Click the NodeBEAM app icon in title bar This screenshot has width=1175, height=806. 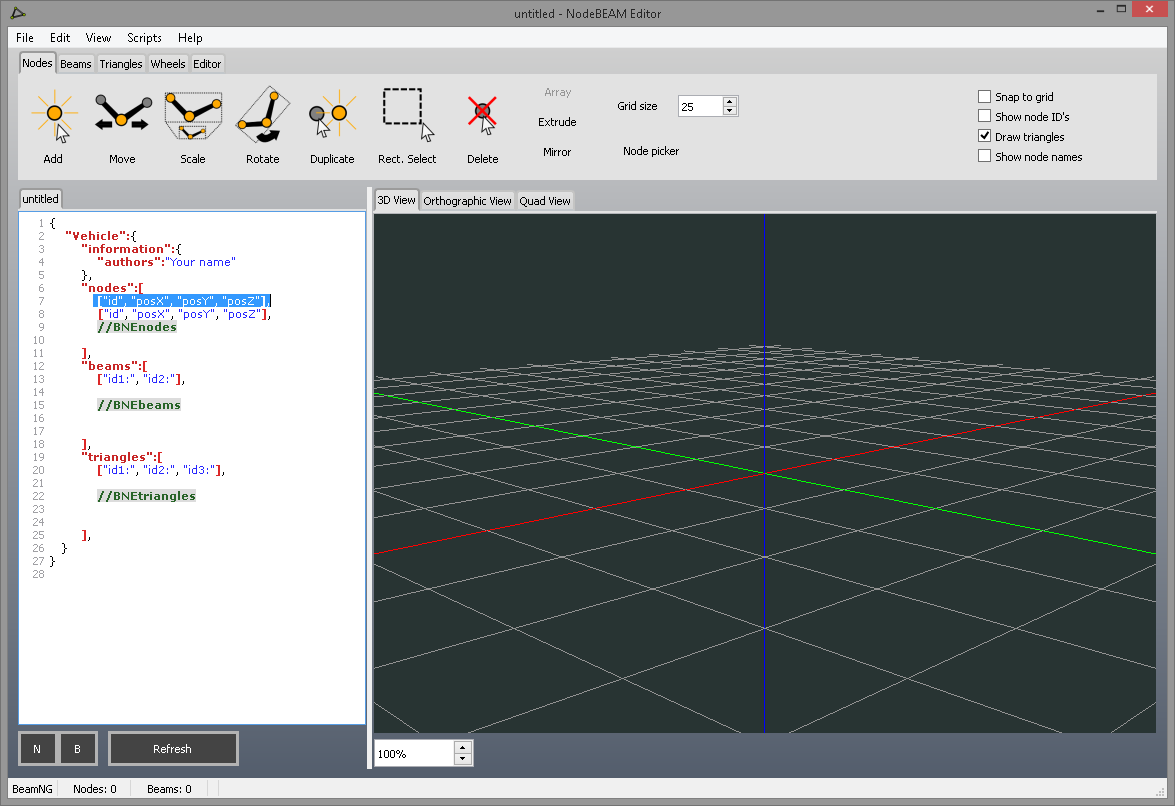18,13
